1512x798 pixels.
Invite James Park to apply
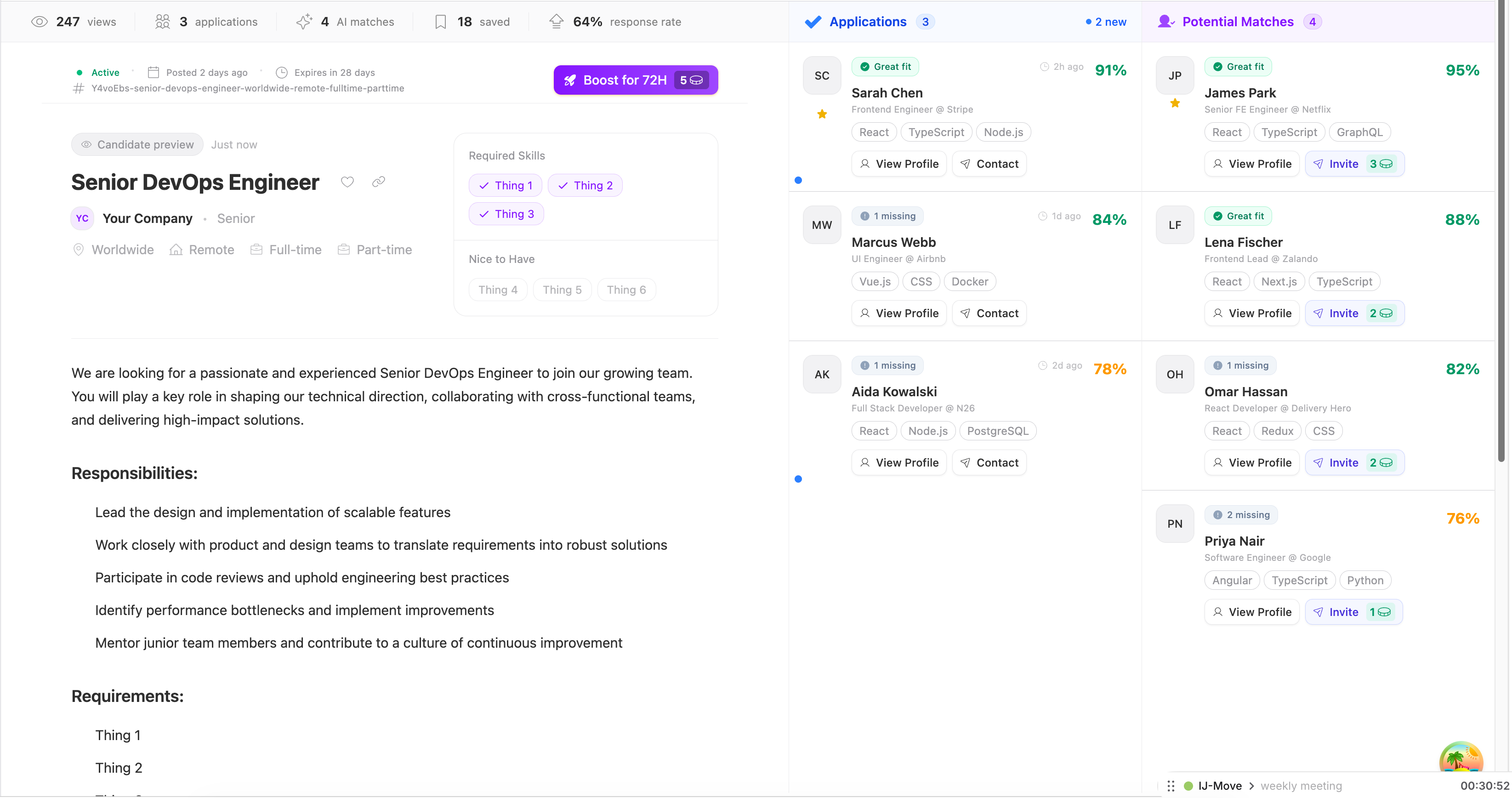tap(1354, 164)
